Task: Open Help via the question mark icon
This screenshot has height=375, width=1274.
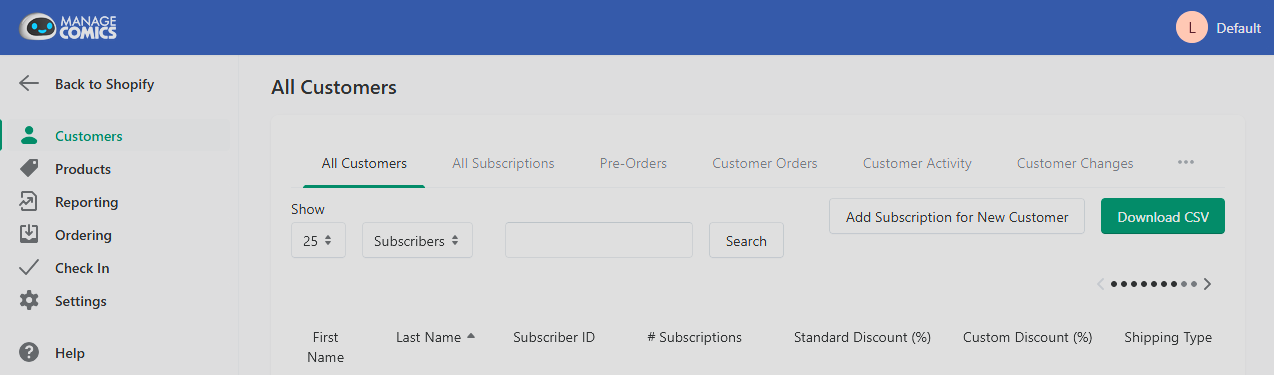Action: click(x=29, y=353)
